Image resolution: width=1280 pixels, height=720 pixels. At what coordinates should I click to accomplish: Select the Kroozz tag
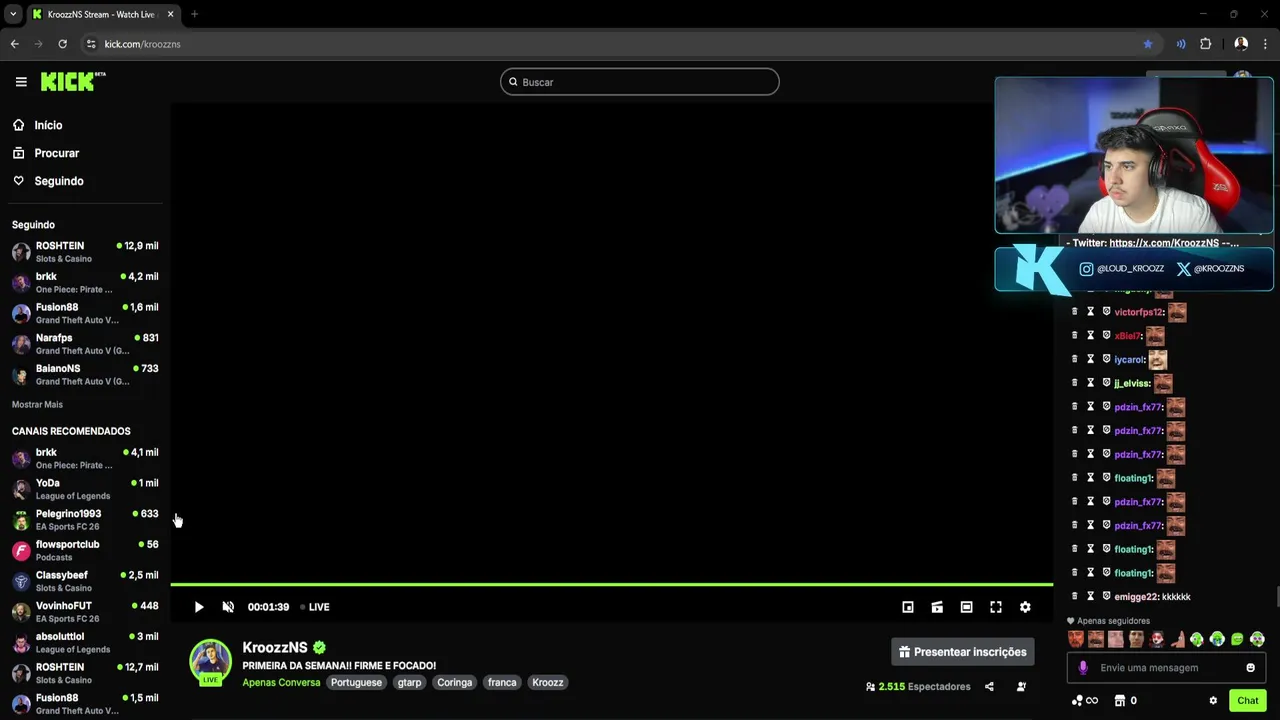tap(548, 683)
